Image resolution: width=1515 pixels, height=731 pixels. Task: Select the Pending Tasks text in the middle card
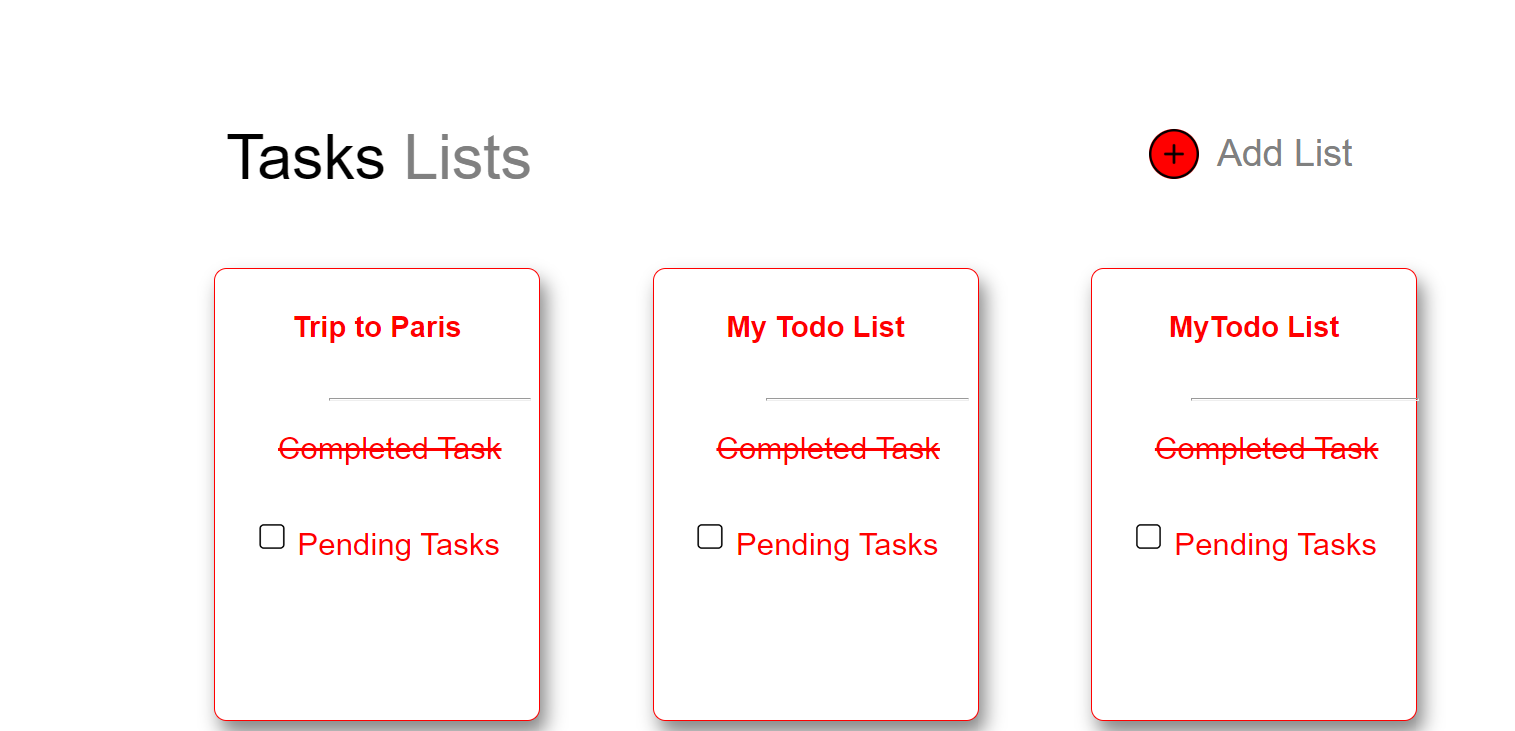[x=837, y=545]
